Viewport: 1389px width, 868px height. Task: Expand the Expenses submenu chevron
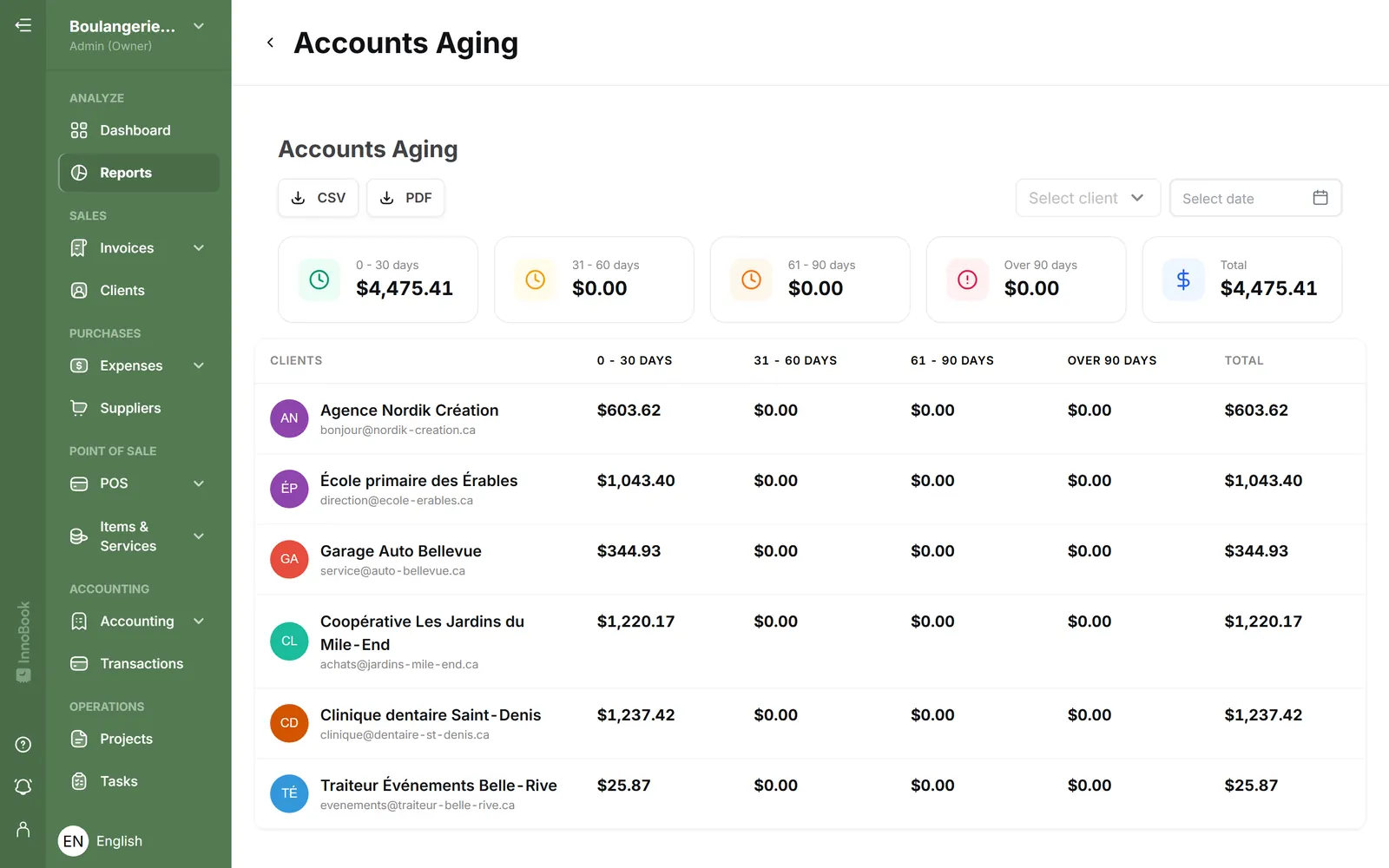pos(199,366)
